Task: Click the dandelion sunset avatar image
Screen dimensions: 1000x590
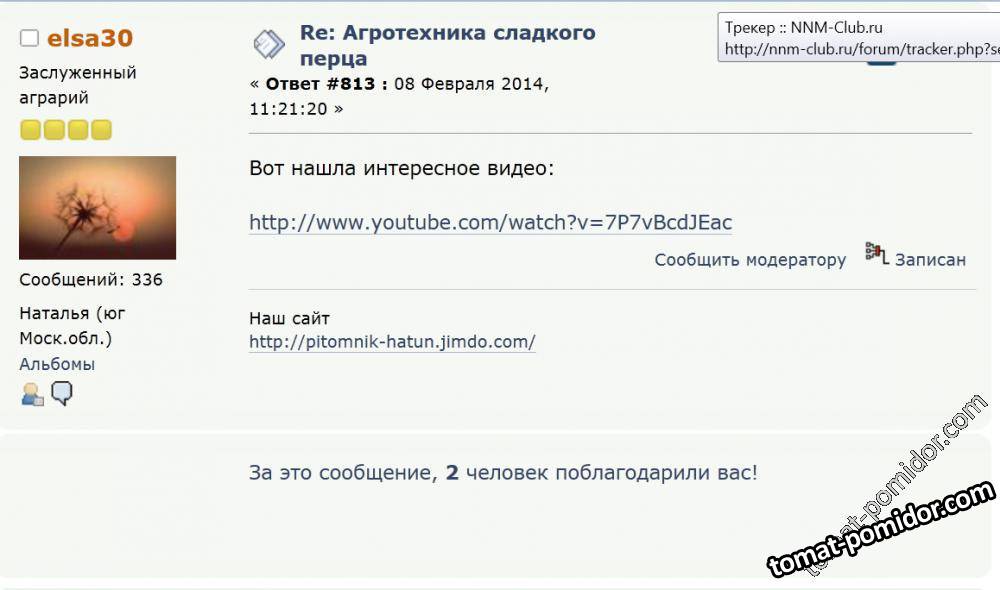Action: click(98, 207)
